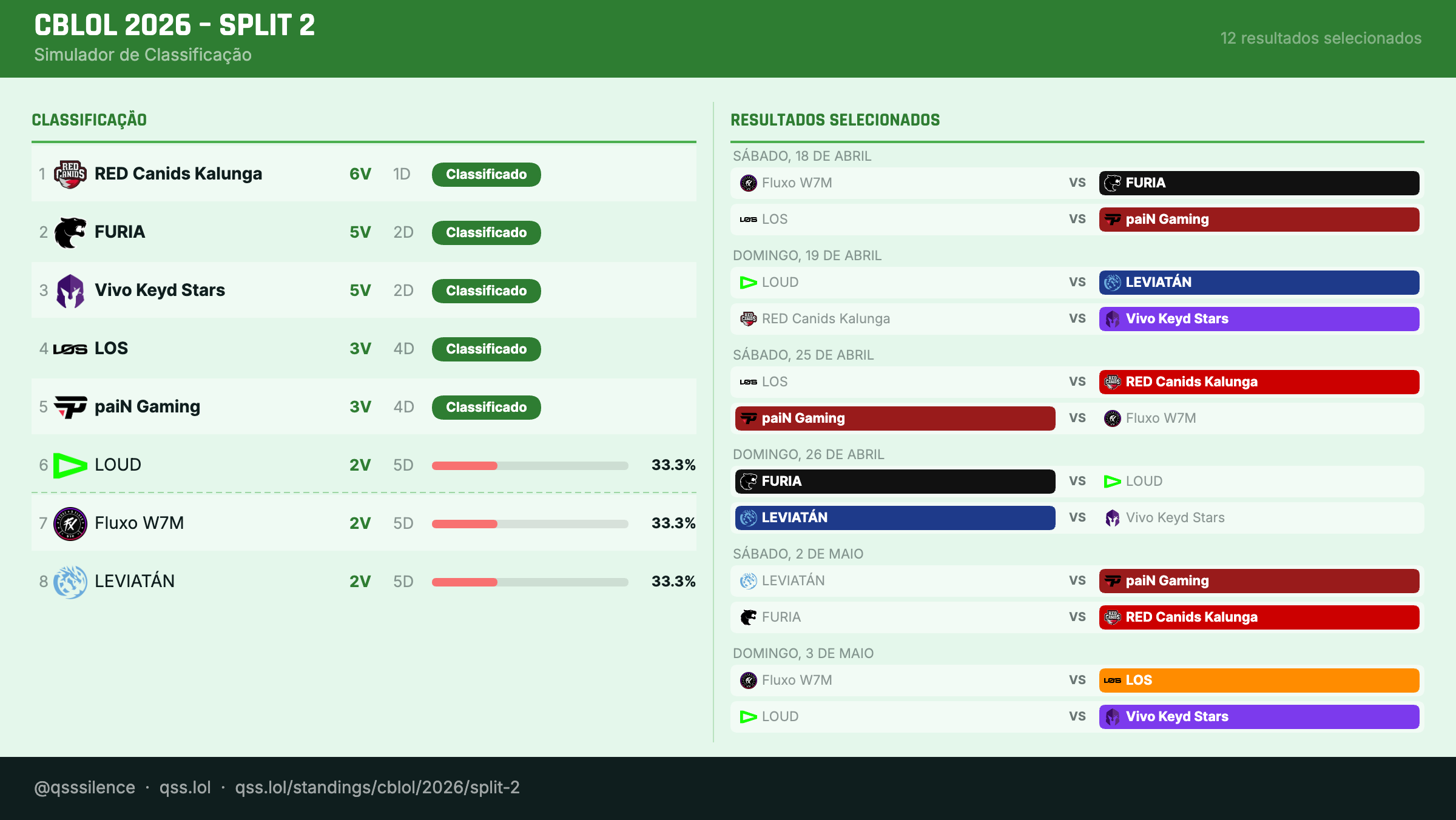This screenshot has height=820, width=1456.
Task: Click the RED Canids Kalunga logo in standings
Action: 70,173
